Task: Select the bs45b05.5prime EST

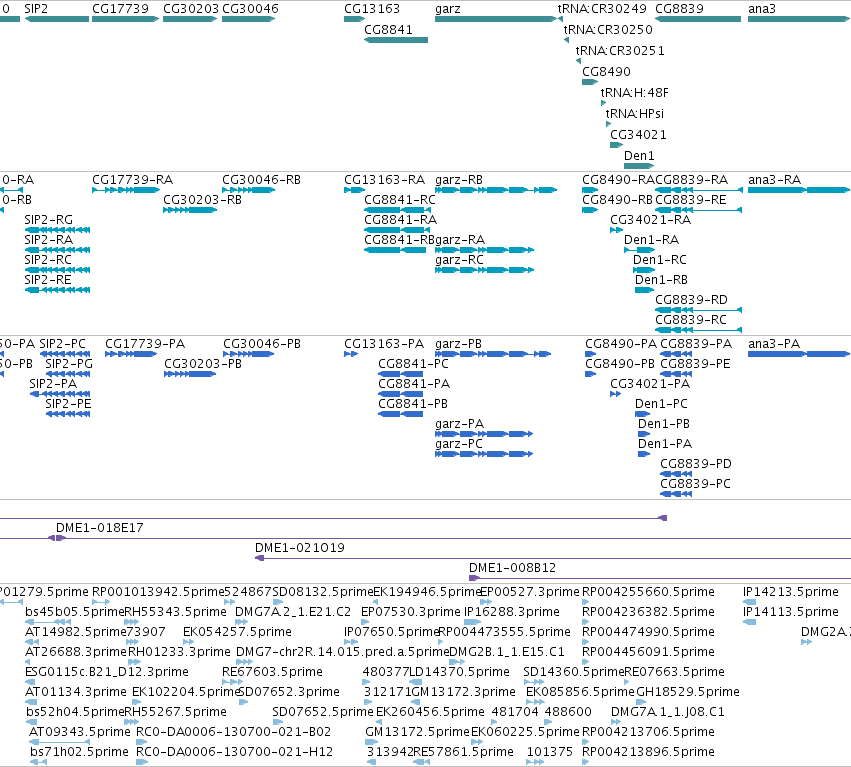Action: [48, 622]
